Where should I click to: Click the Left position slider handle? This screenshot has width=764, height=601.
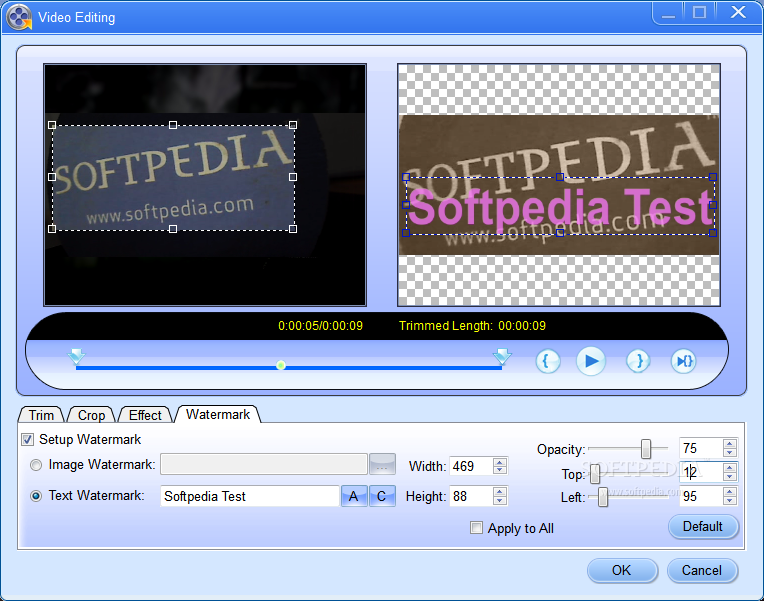603,497
